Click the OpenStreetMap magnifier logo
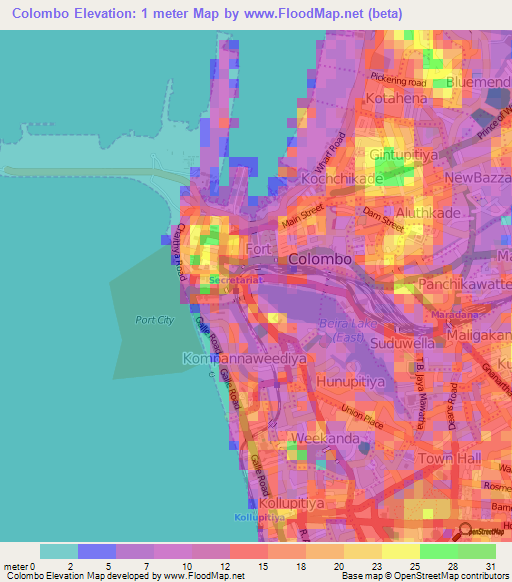512x582 pixels. (x=479, y=532)
